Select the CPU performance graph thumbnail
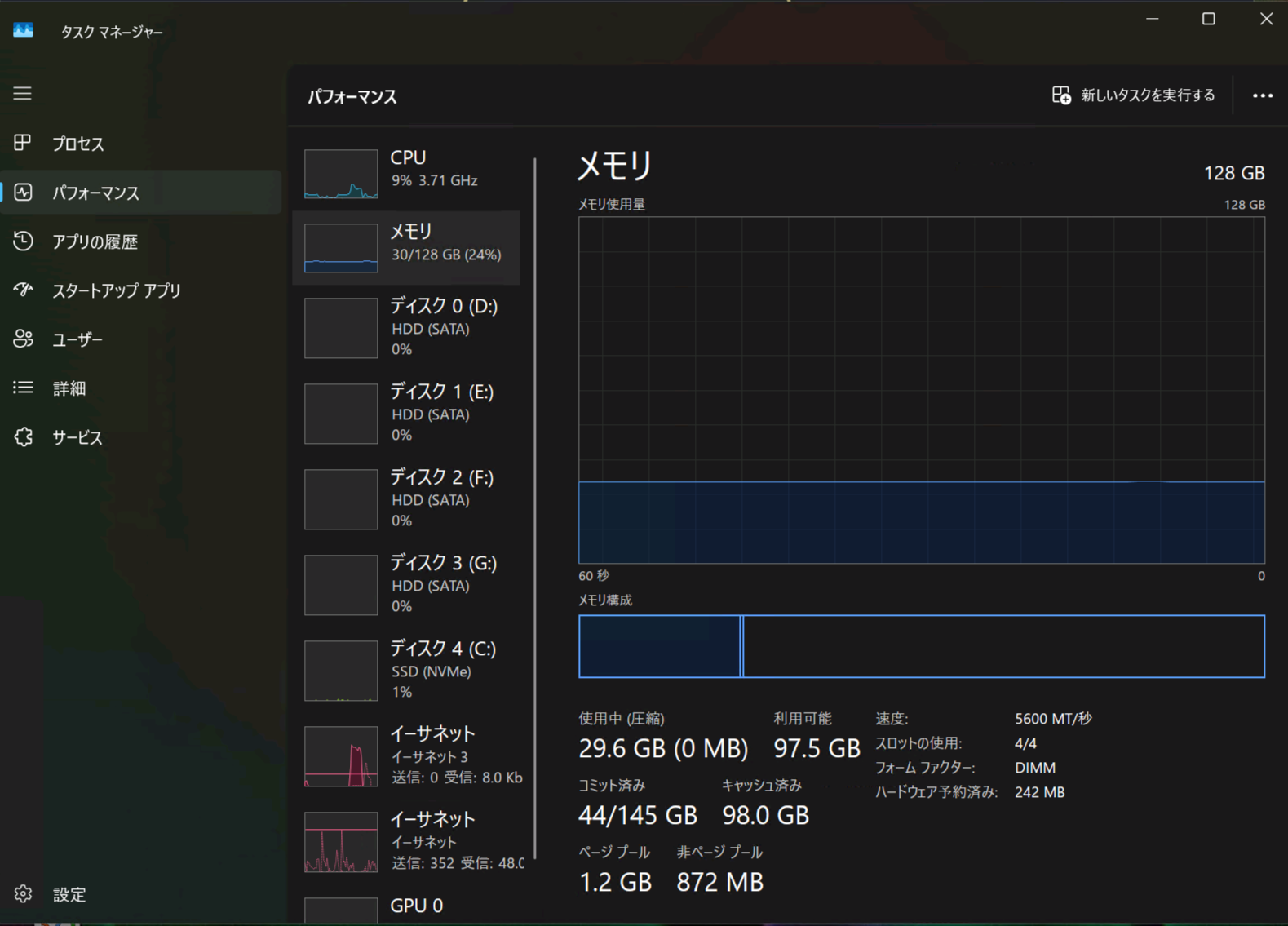This screenshot has width=1288, height=926. tap(341, 174)
